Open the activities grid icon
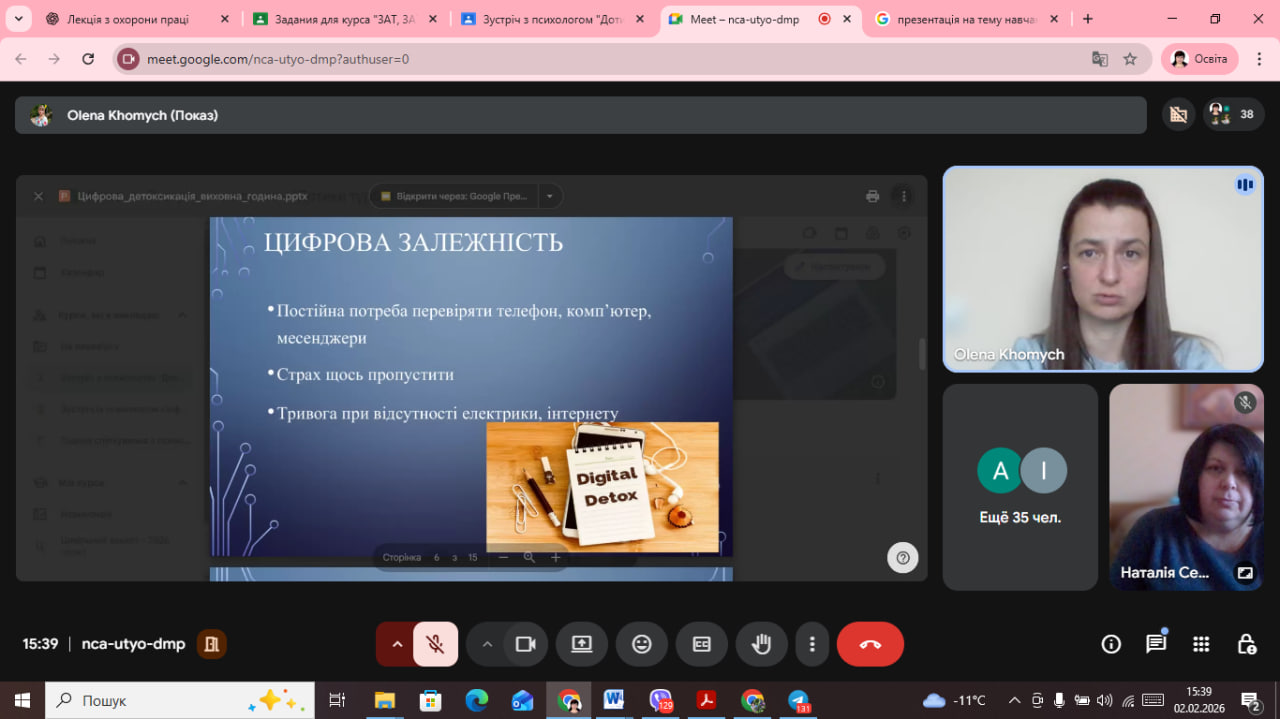The image size is (1280, 719). [x=1201, y=644]
